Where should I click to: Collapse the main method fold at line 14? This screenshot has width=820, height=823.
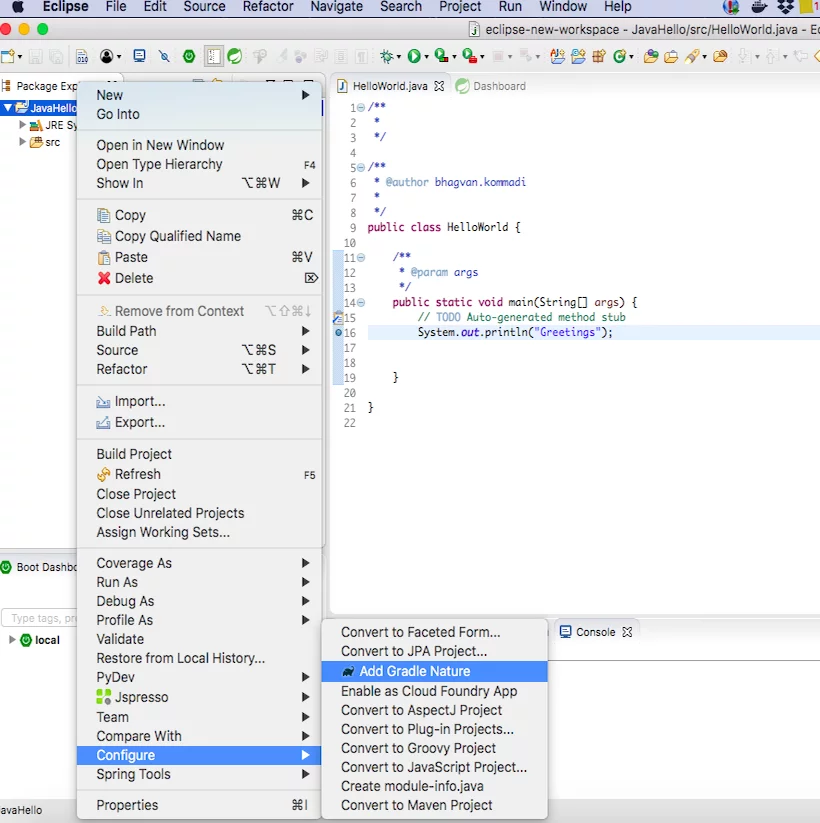(361, 302)
